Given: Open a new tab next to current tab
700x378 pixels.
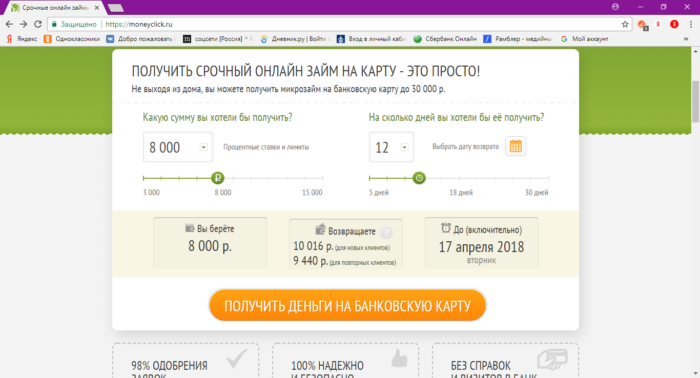Looking at the screenshot, I should pyautogui.click(x=116, y=8).
